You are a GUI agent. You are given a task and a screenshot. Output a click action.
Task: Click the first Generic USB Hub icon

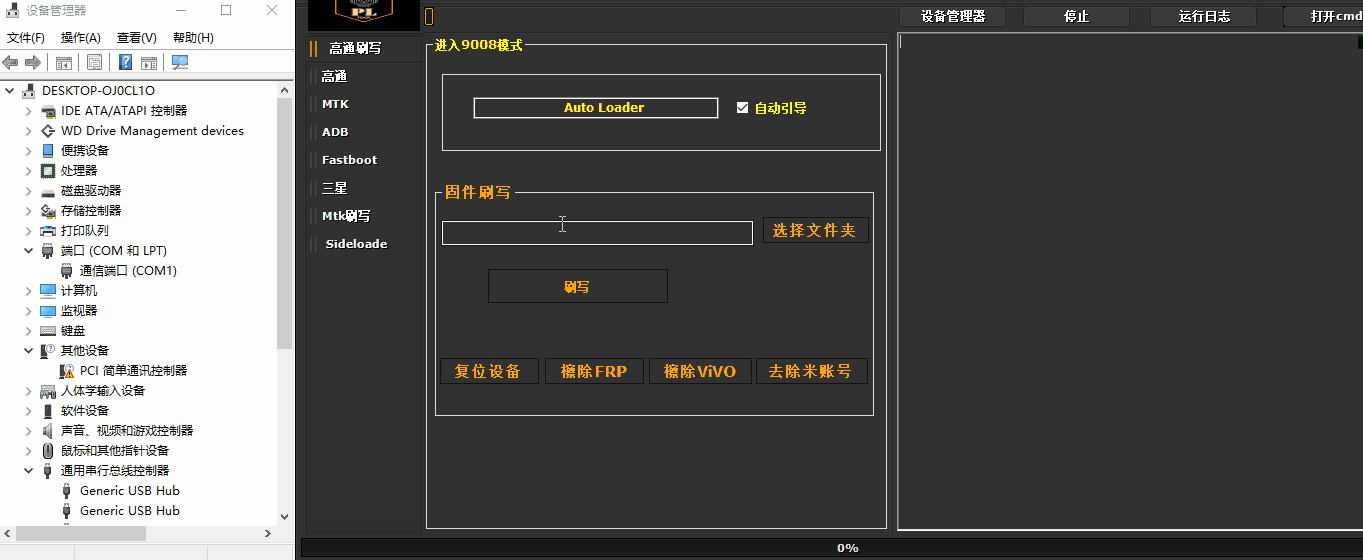67,491
